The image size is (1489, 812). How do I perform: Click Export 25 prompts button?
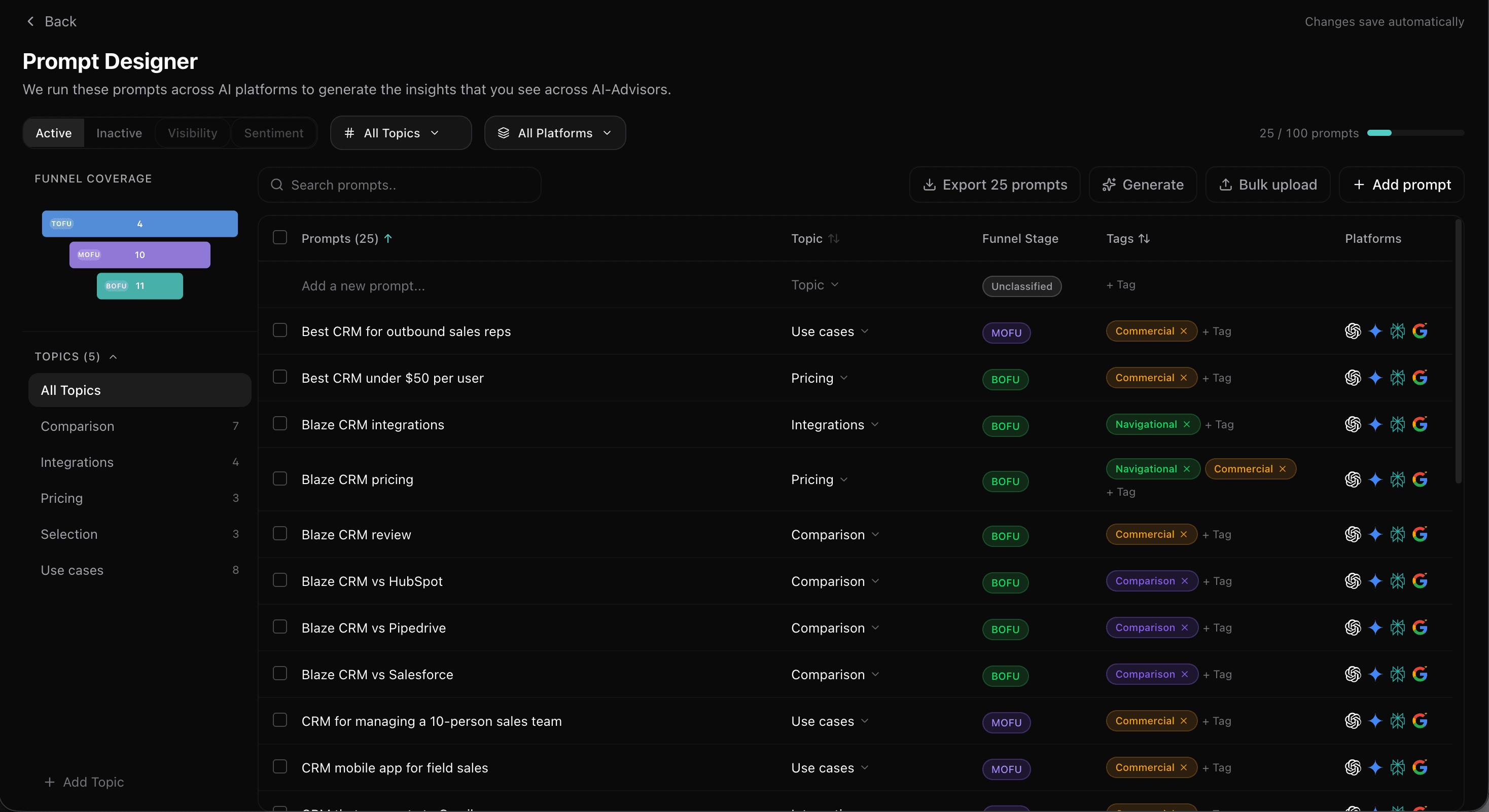point(994,185)
